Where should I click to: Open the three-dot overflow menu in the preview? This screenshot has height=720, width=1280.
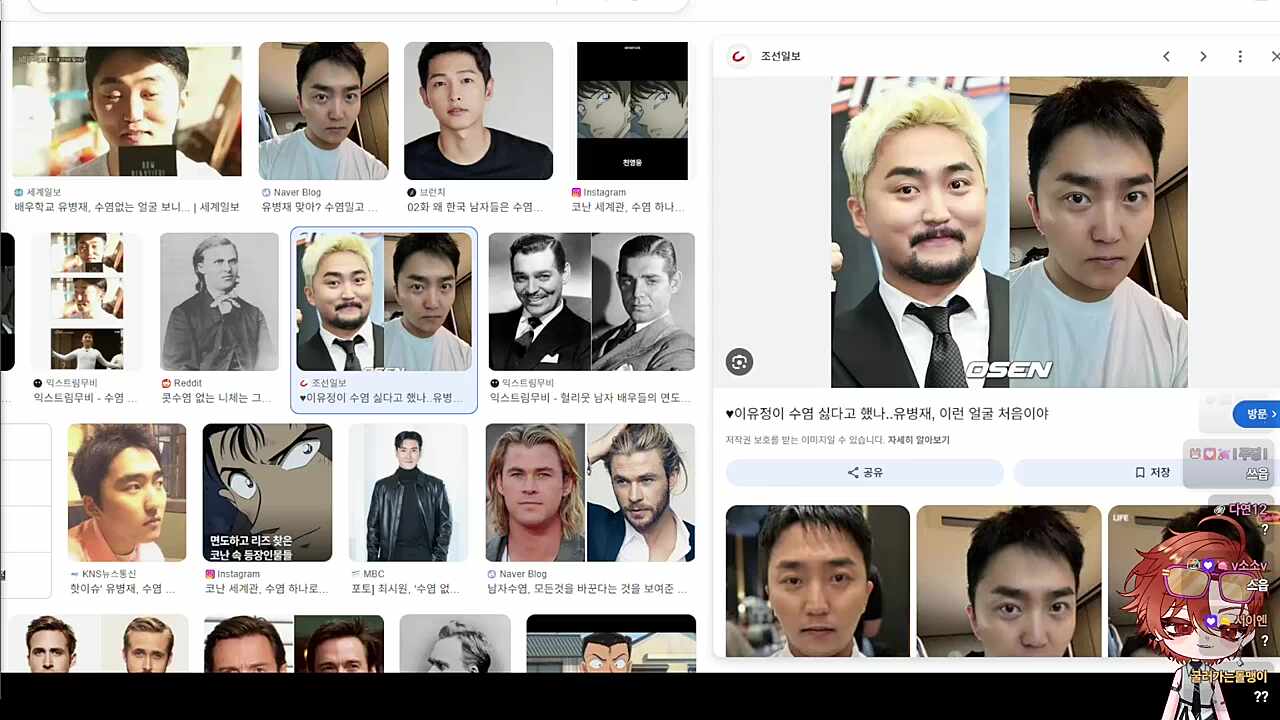(x=1240, y=56)
